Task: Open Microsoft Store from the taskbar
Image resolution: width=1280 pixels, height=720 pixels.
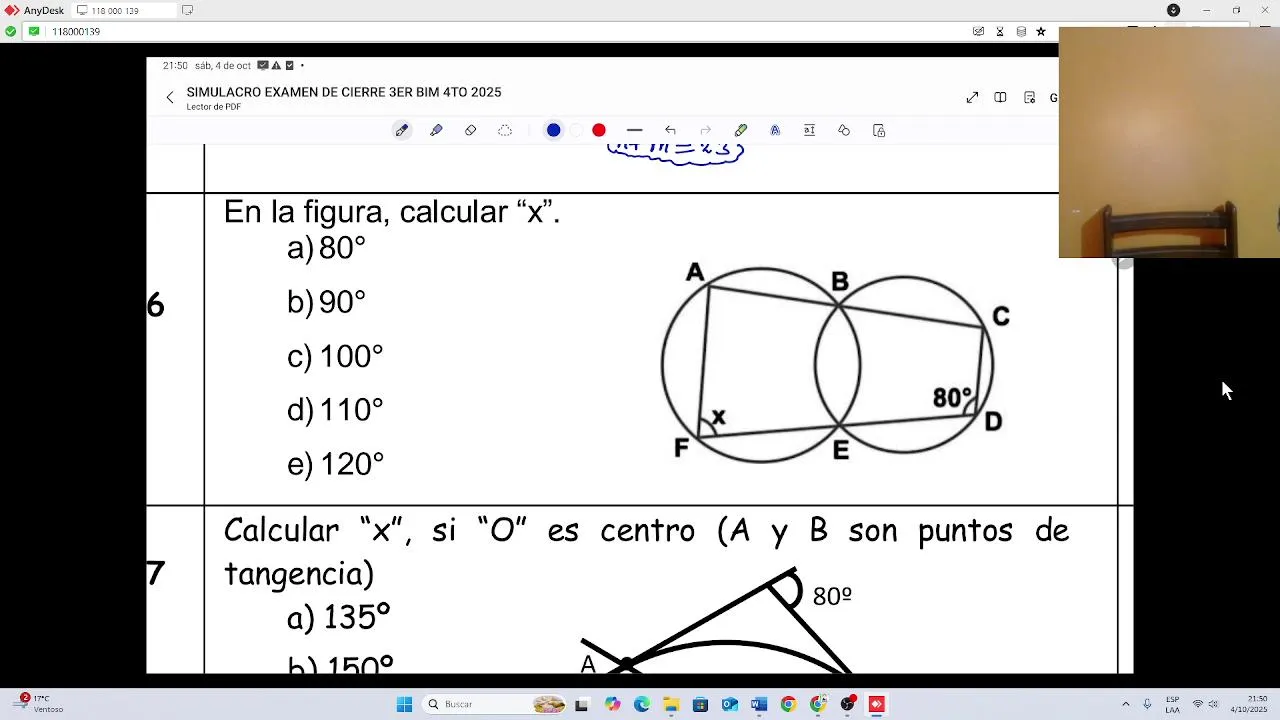Action: point(700,704)
